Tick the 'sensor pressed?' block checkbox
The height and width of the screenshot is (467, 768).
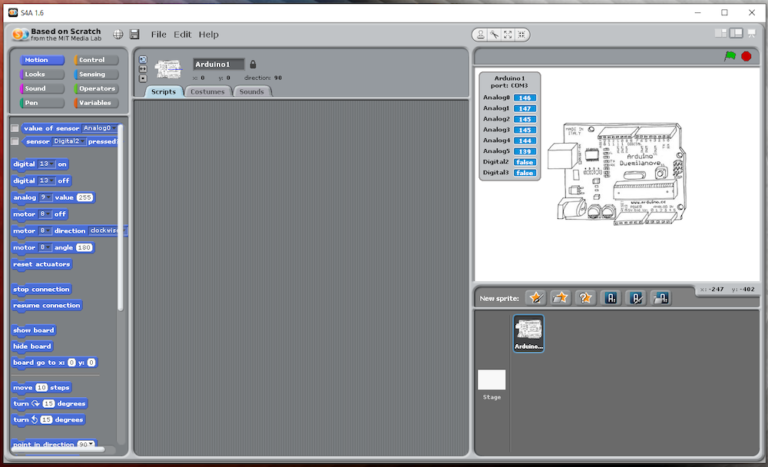[x=15, y=142]
